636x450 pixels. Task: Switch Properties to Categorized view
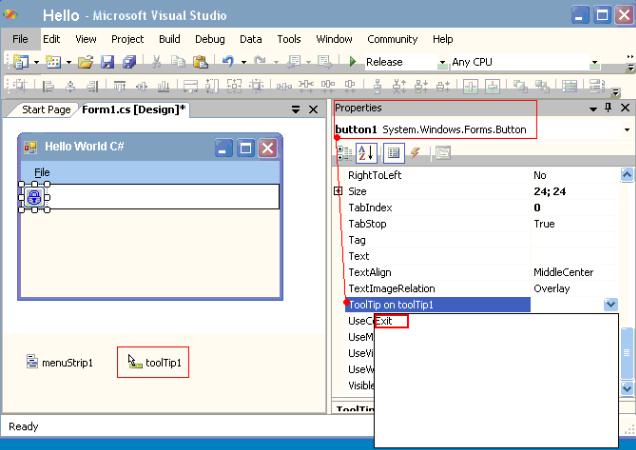coord(344,153)
